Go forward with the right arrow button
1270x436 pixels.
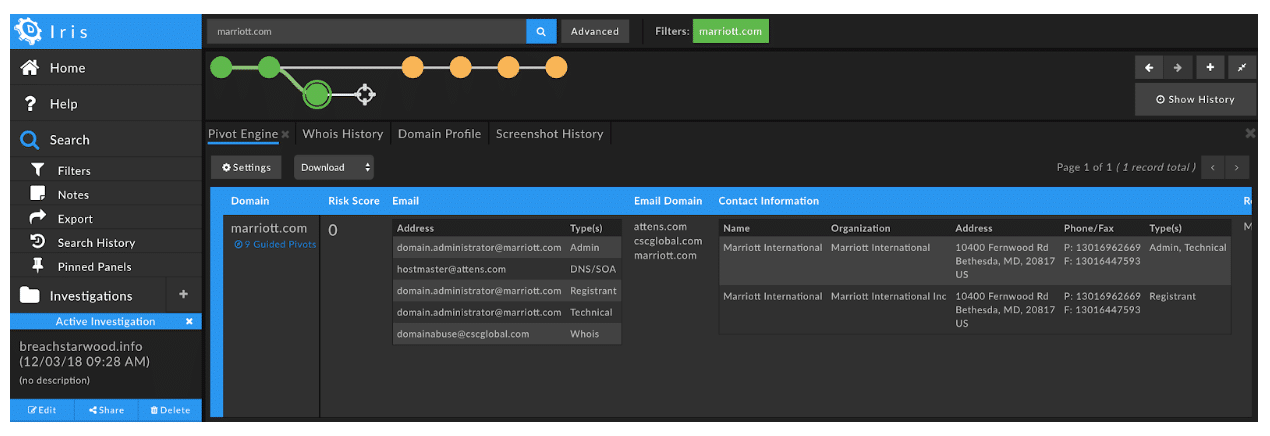click(1178, 67)
